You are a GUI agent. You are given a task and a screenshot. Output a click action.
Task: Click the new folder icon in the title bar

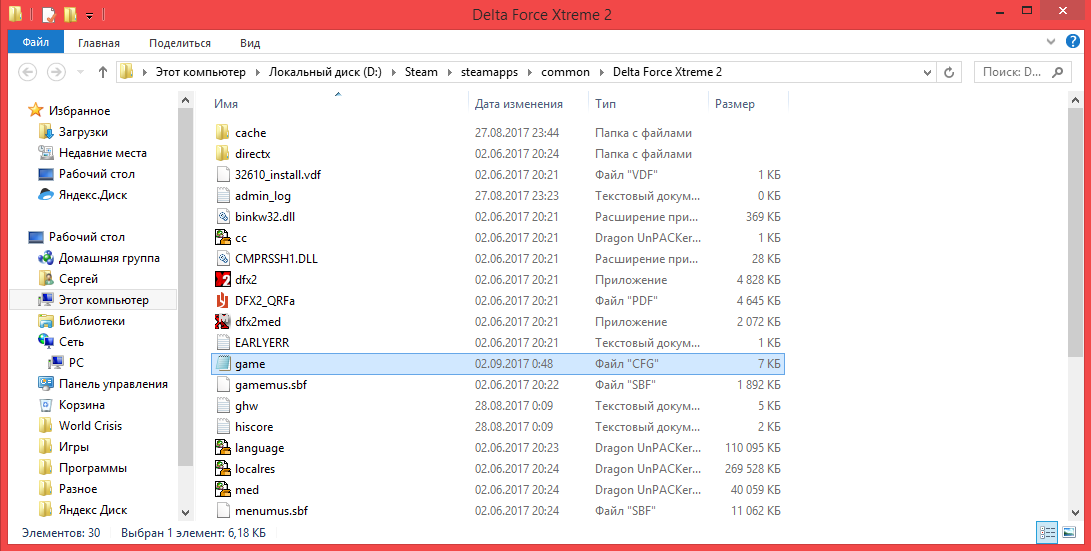[x=70, y=14]
